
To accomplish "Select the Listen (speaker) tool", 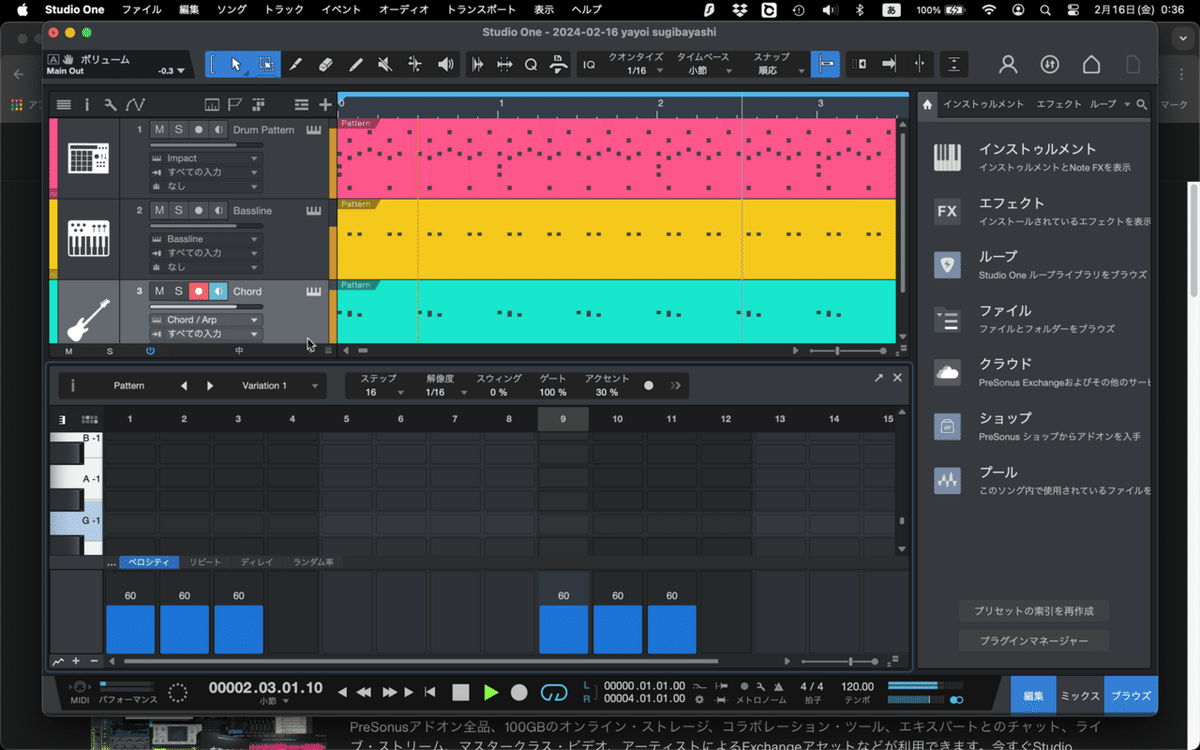I will click(445, 64).
